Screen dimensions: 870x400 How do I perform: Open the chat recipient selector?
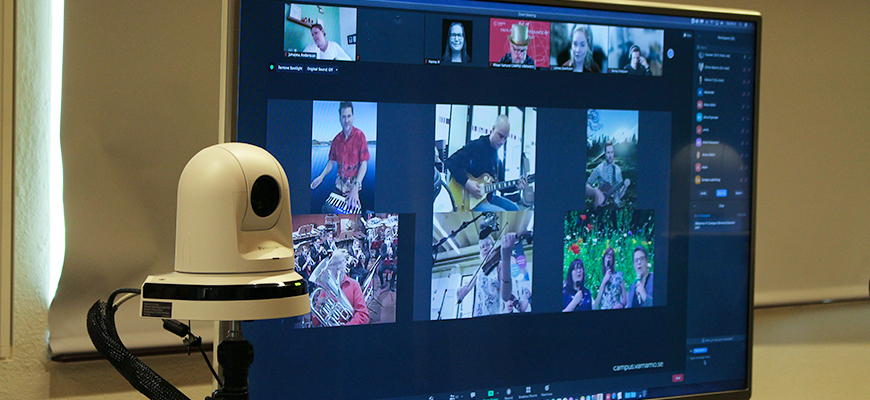(x=700, y=350)
